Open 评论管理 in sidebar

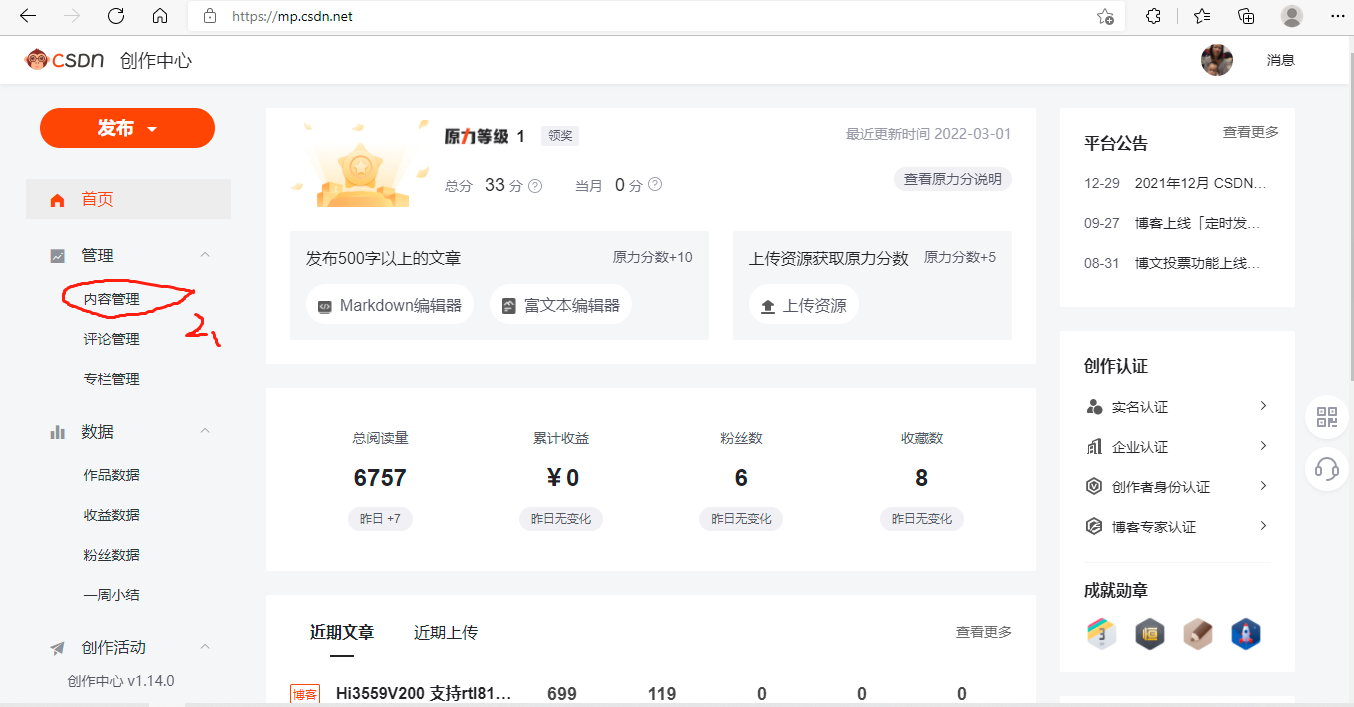tap(111, 339)
